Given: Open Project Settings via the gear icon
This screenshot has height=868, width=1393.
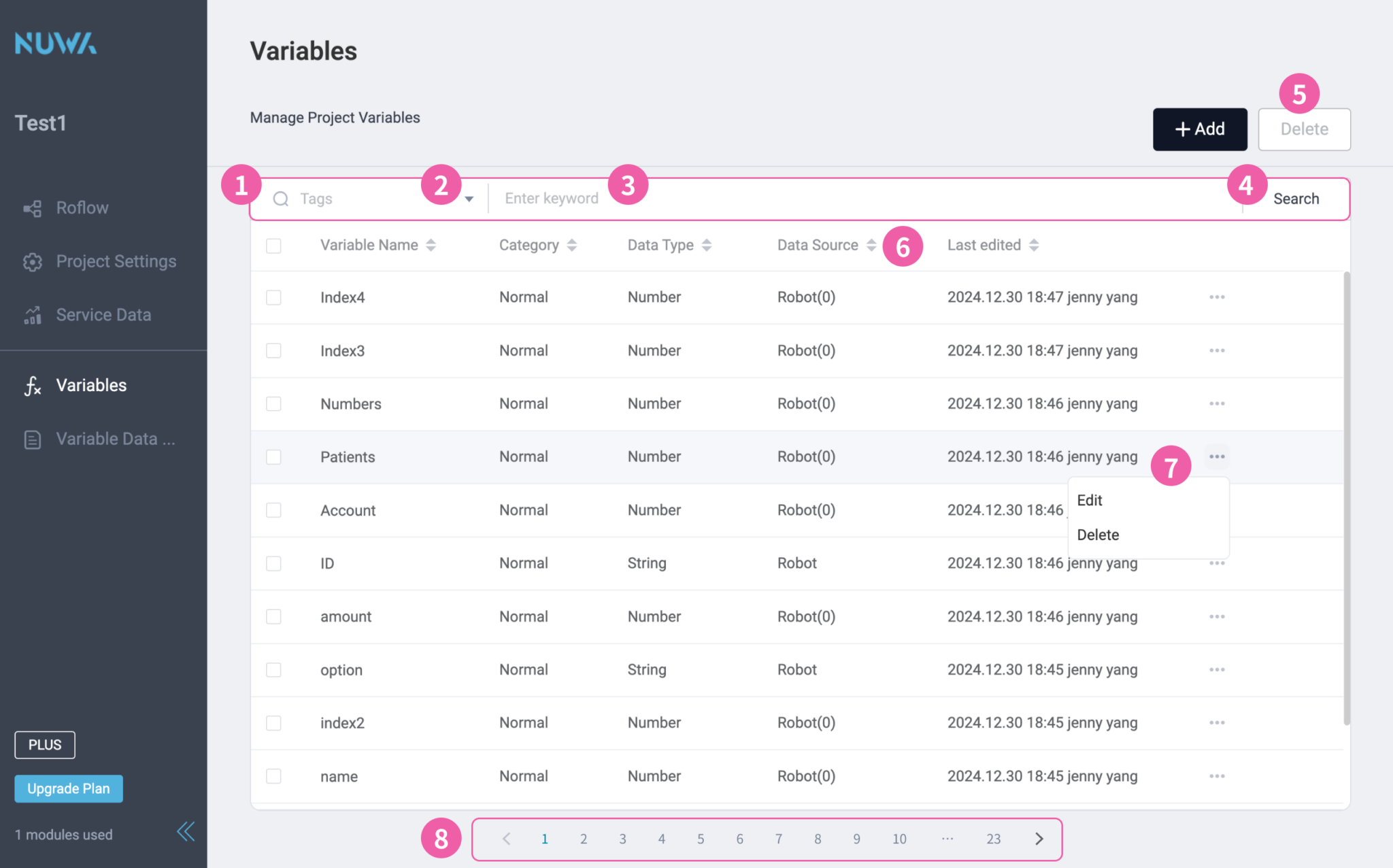Looking at the screenshot, I should 31,261.
